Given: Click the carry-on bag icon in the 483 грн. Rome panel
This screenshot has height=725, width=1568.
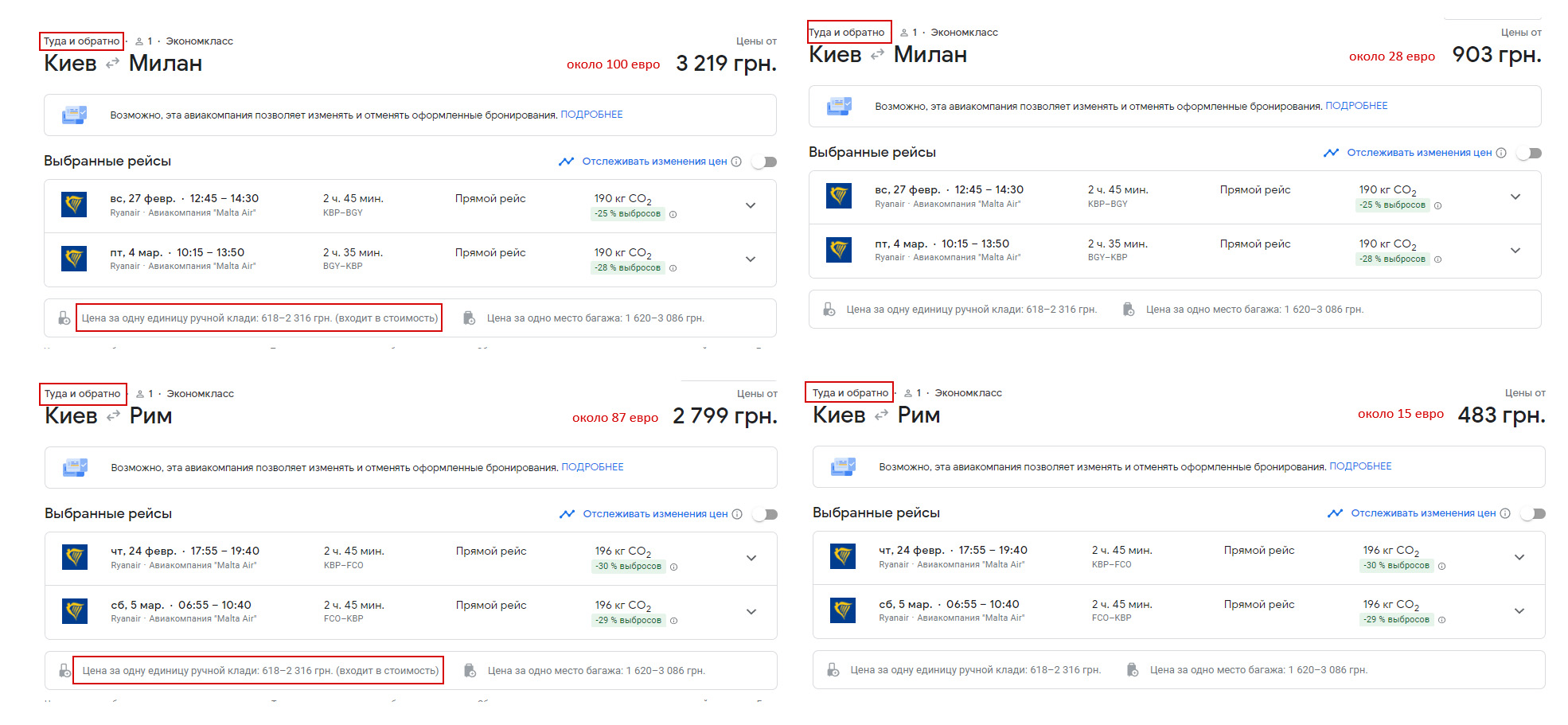Looking at the screenshot, I should coord(833,670).
